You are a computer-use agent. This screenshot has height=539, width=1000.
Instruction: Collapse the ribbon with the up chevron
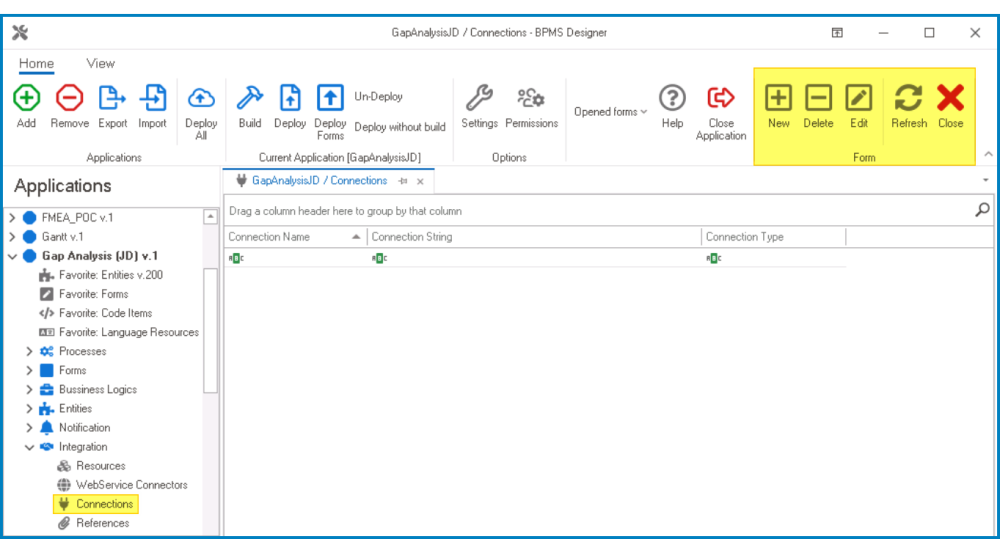coord(988,154)
